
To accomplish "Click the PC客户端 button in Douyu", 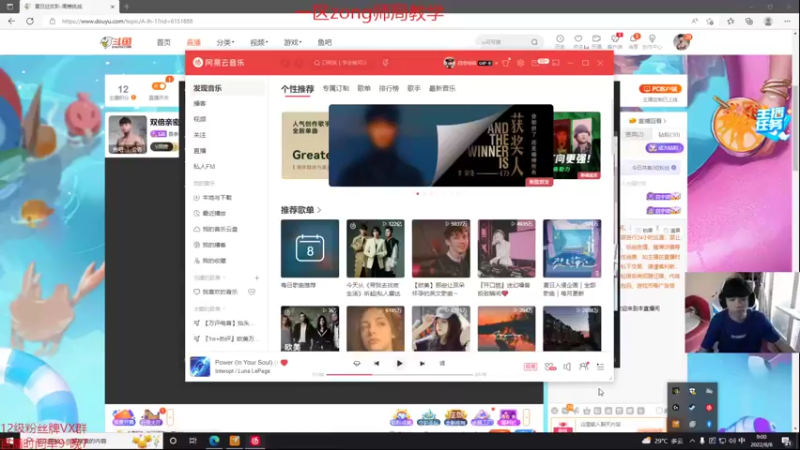I will 660,89.
